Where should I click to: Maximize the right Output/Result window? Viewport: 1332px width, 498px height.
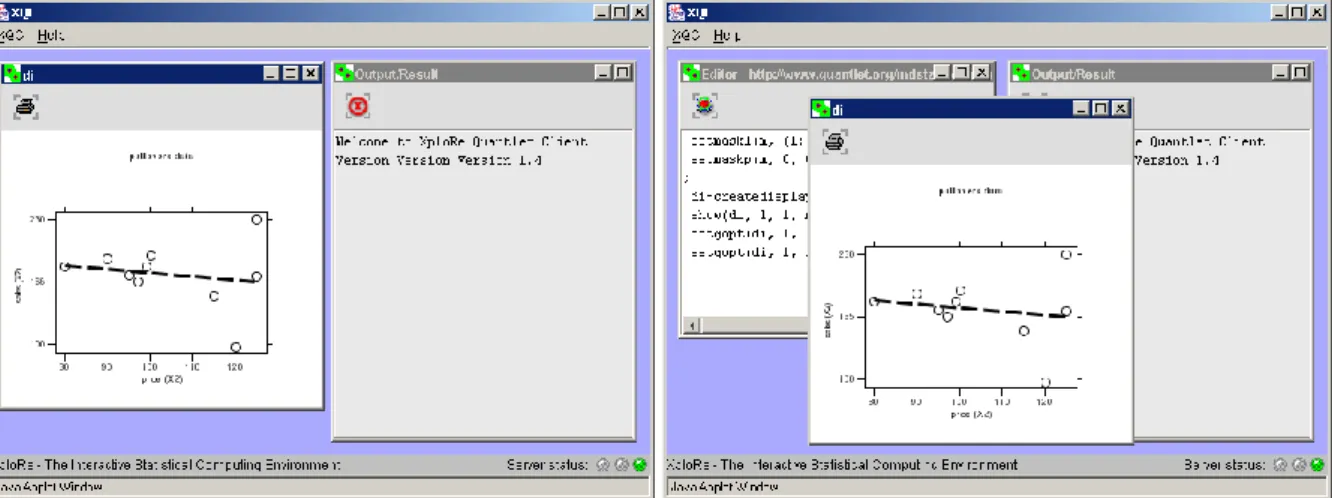click(1298, 73)
